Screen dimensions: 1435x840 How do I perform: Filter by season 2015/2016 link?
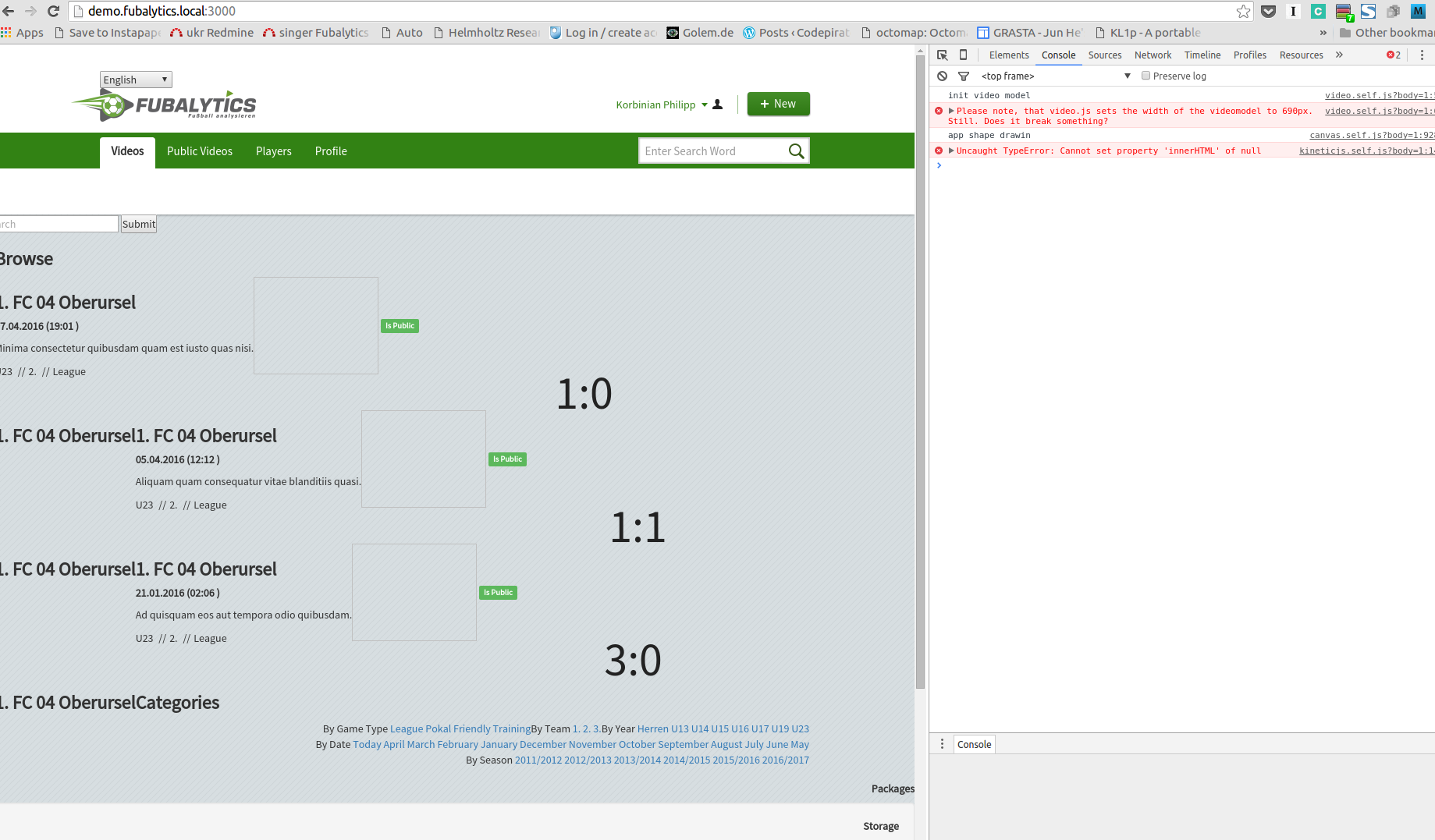[736, 760]
